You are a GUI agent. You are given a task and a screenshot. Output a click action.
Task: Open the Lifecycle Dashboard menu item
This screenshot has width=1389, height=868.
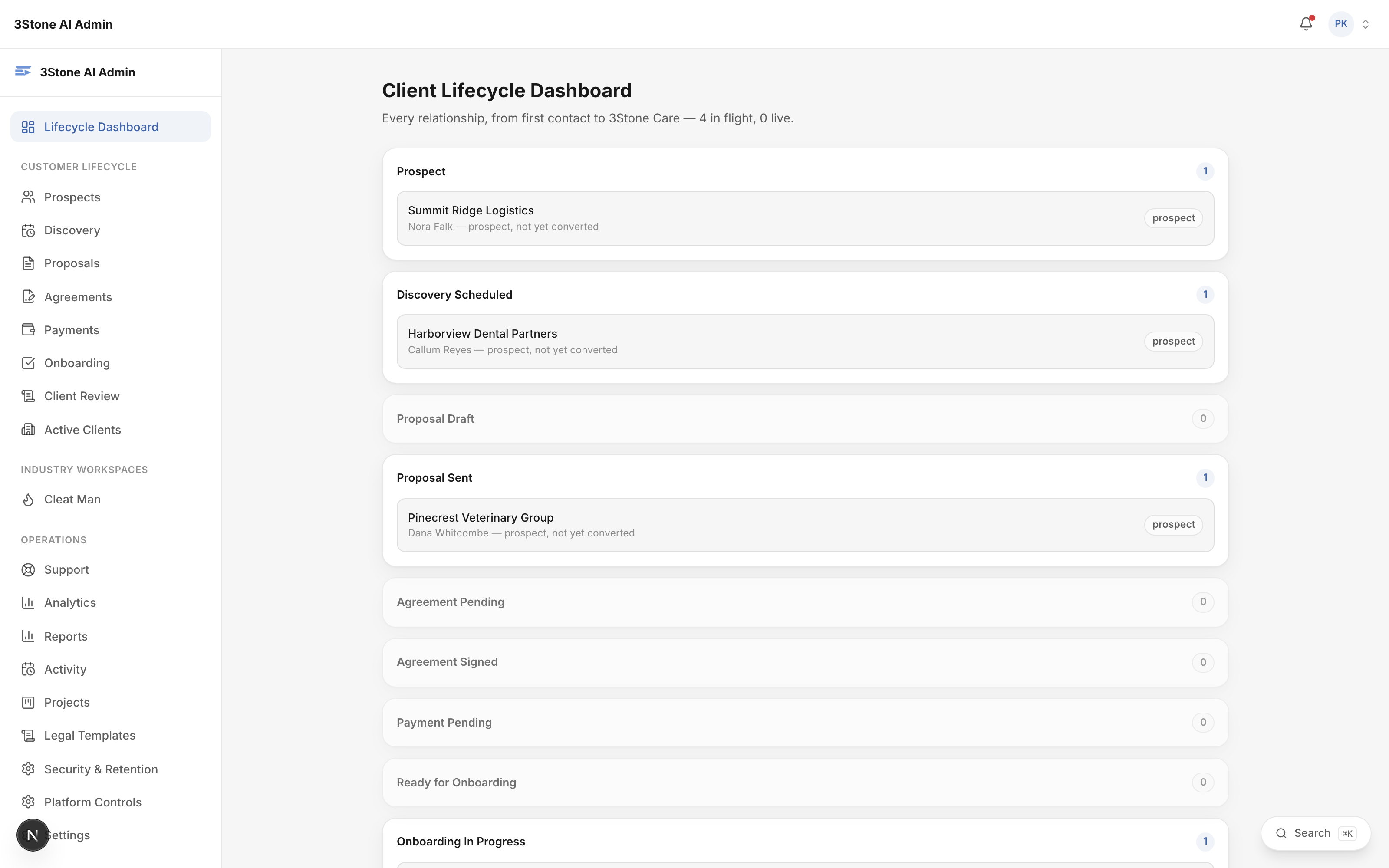(110, 127)
